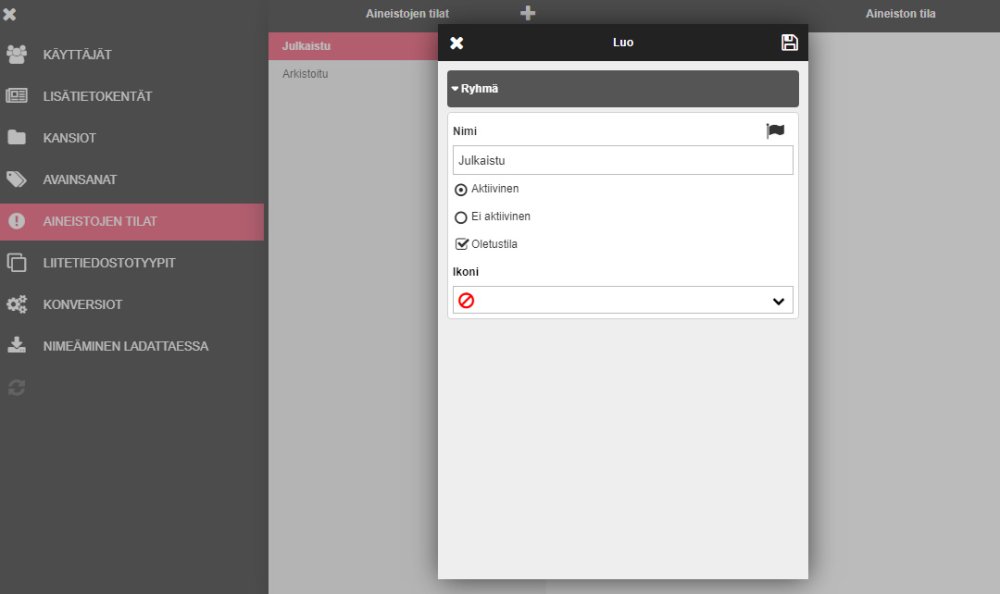Close the sidebar with the X icon
The width and height of the screenshot is (1000, 594).
[x=10, y=14]
